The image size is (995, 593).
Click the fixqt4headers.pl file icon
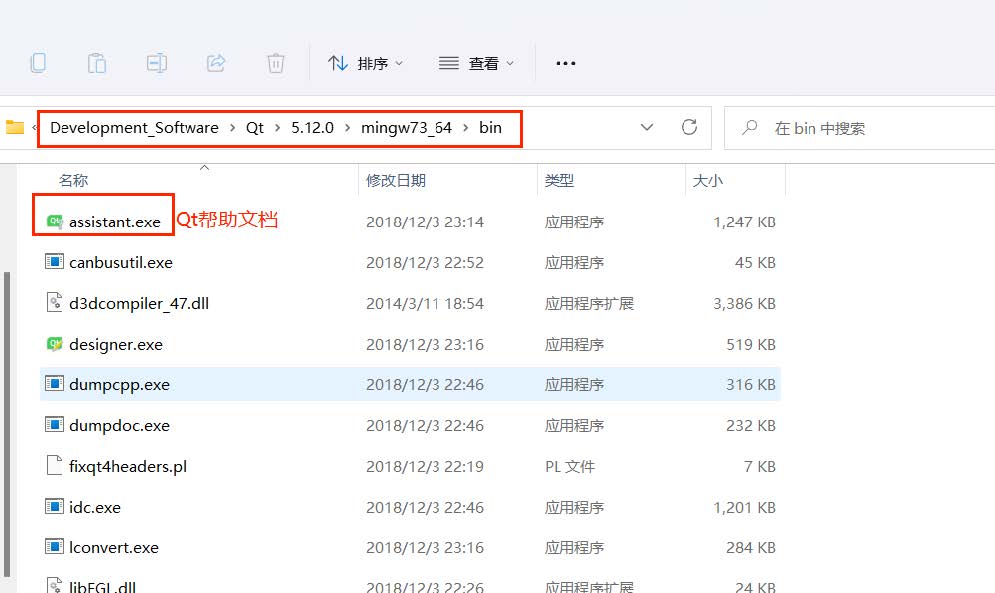(x=55, y=465)
